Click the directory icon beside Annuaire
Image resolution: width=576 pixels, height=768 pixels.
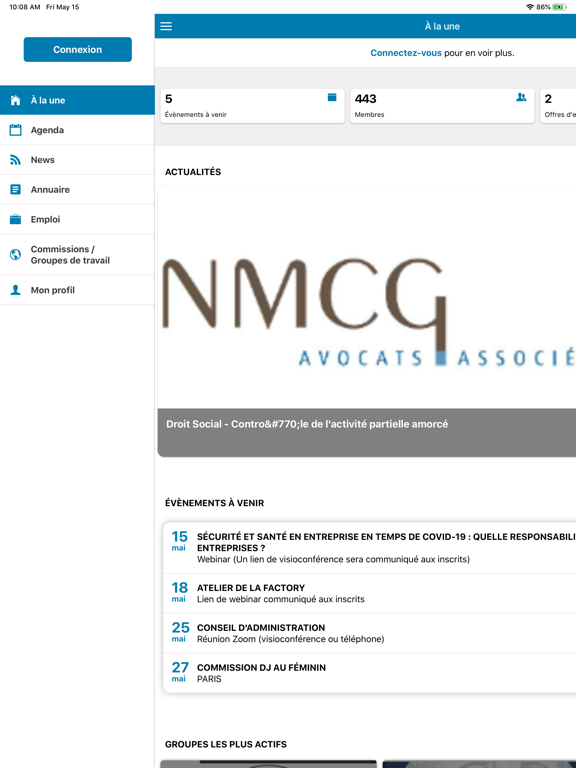click(x=16, y=190)
